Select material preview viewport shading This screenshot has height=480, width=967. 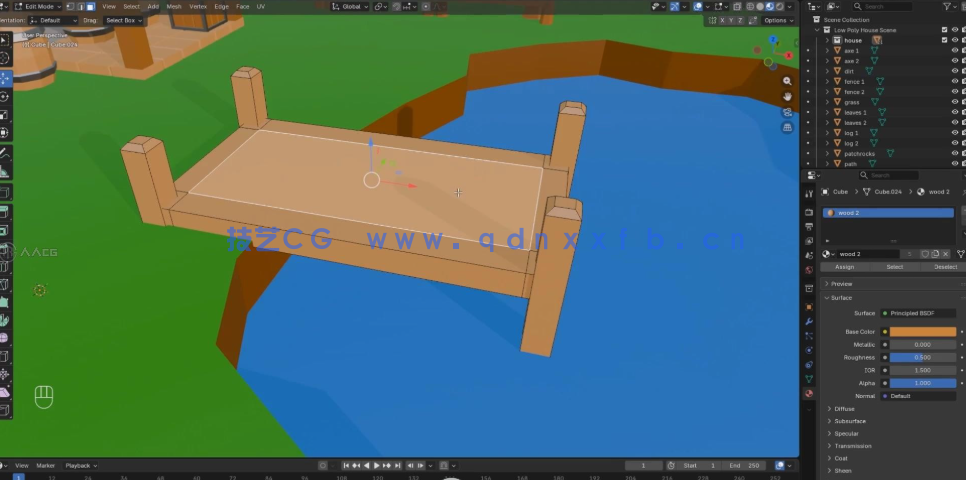770,6
